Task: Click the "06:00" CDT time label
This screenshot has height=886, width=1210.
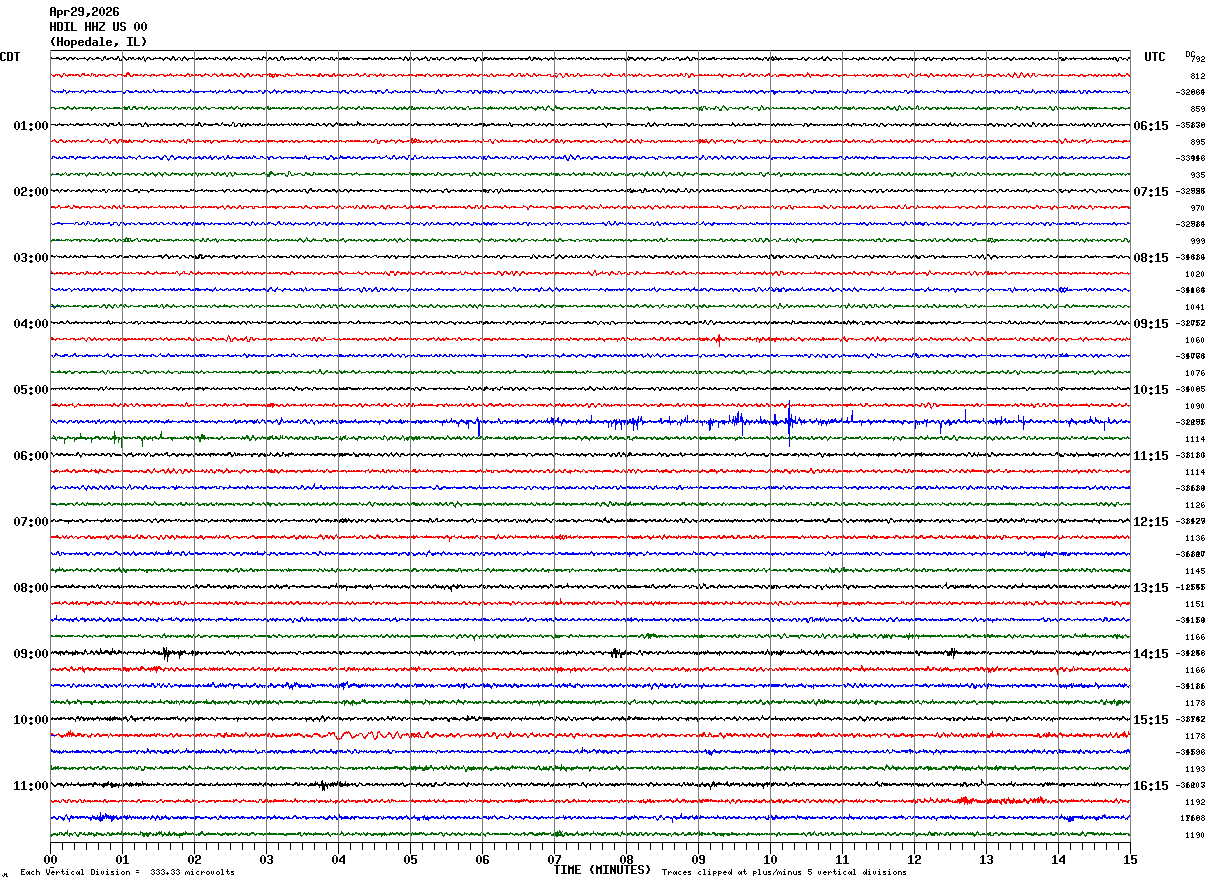Action: click(x=31, y=456)
